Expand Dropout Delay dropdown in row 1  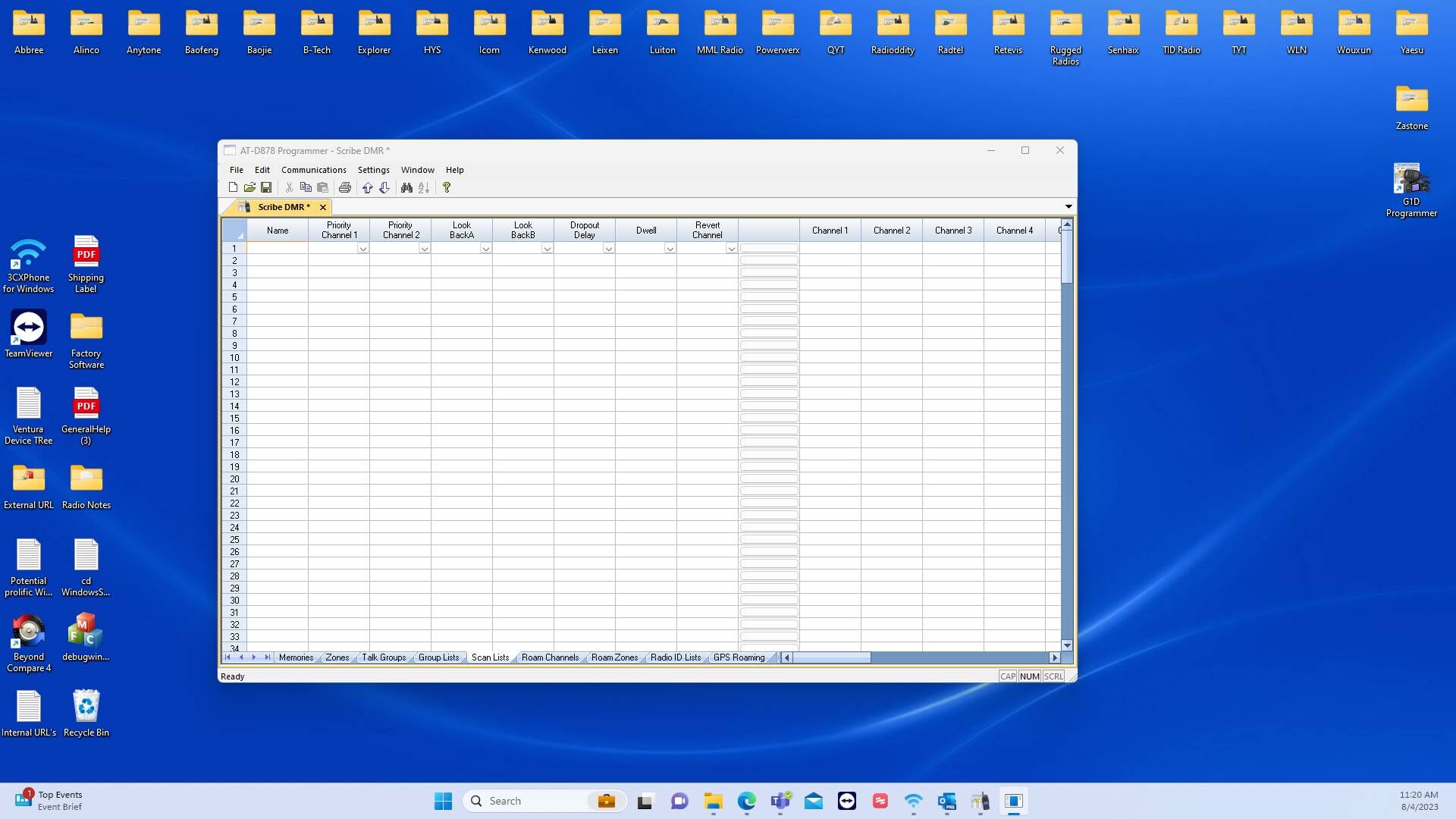click(x=609, y=249)
